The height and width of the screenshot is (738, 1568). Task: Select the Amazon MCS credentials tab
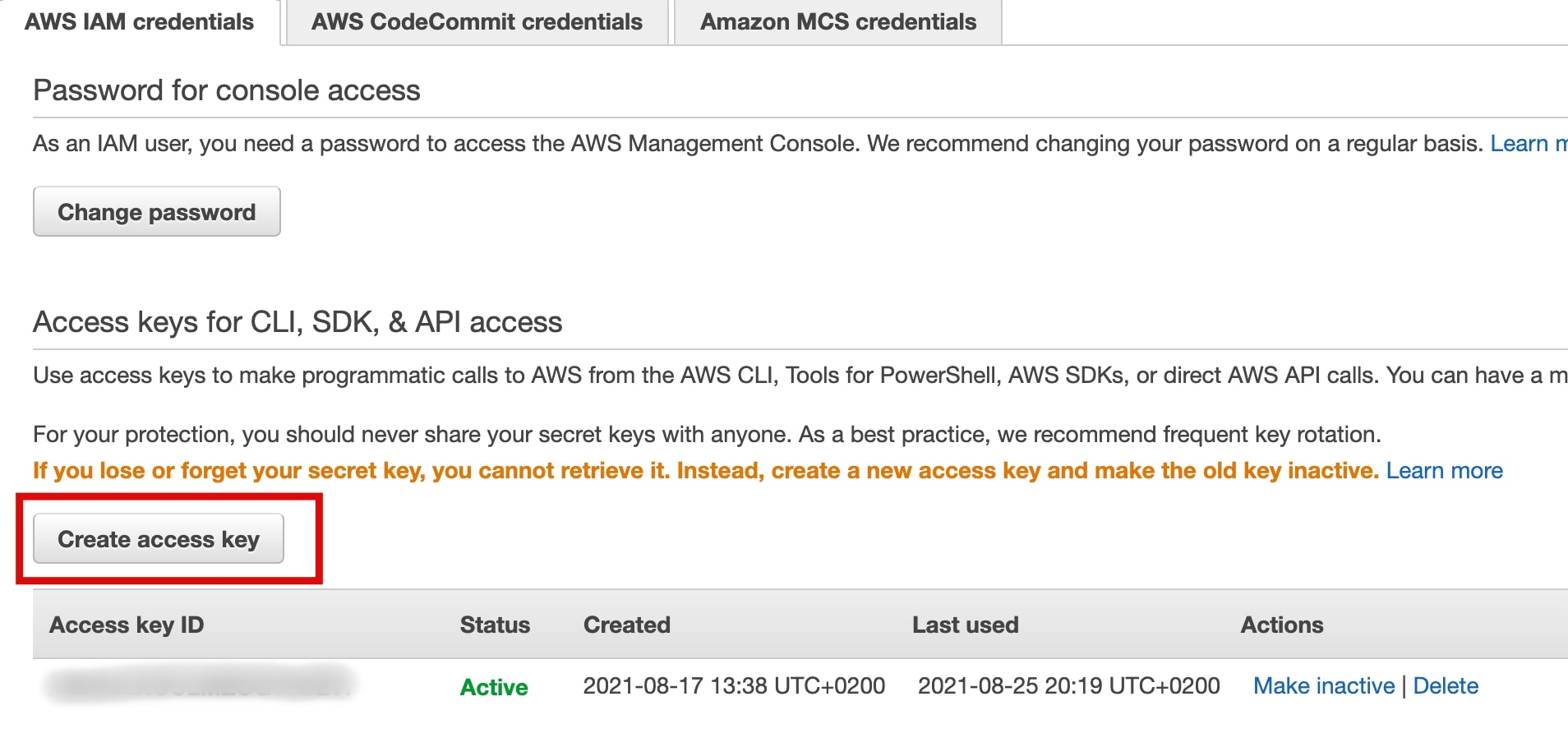click(x=837, y=22)
